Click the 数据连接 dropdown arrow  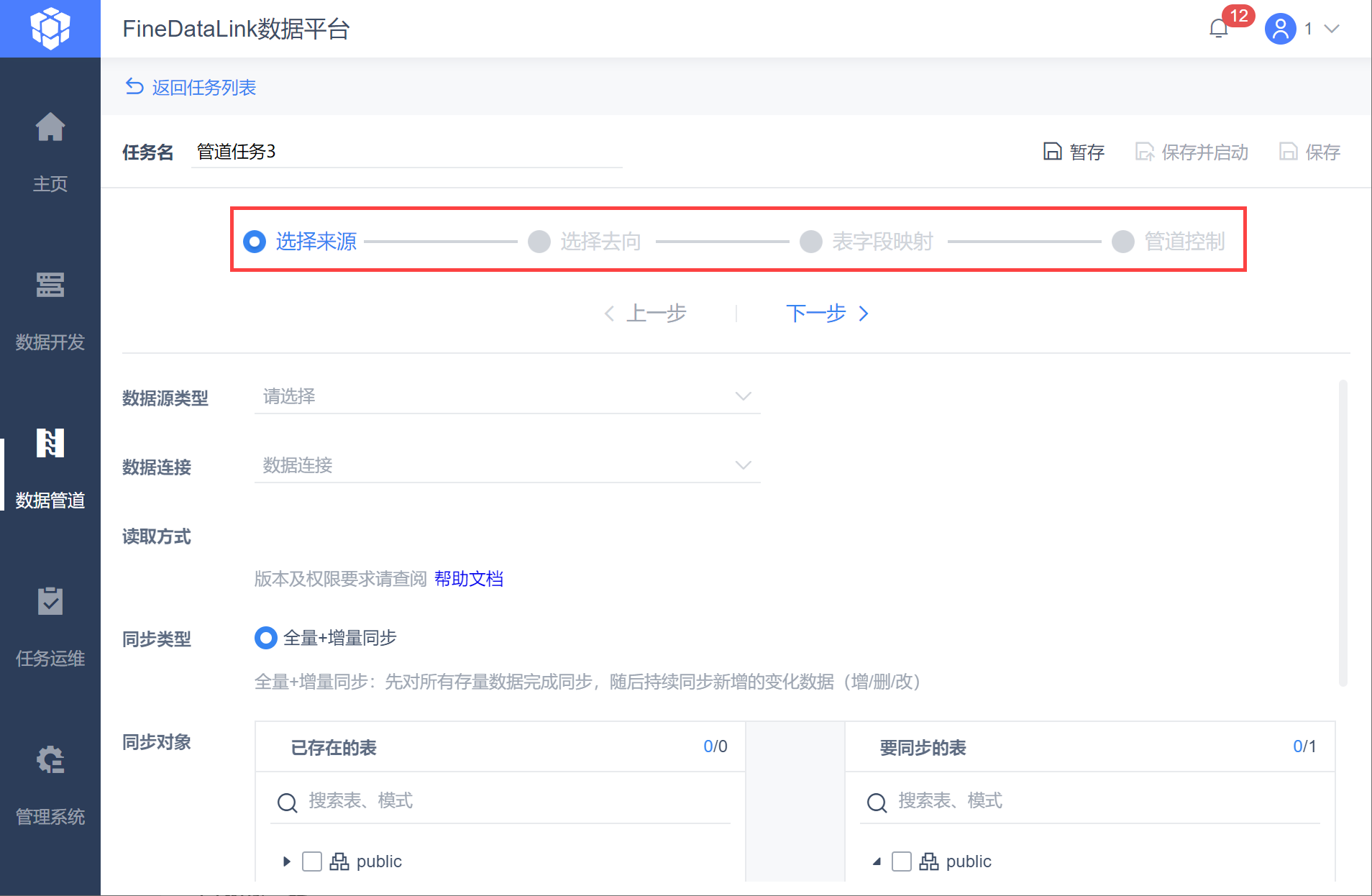coord(744,465)
